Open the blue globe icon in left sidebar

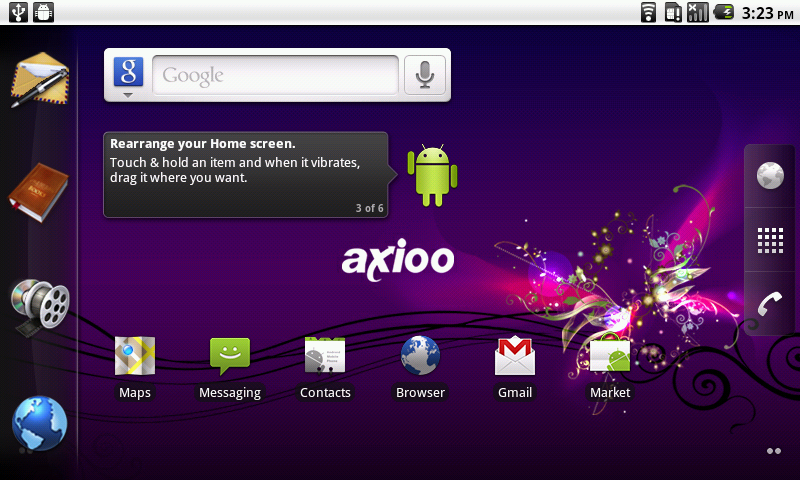(39, 423)
